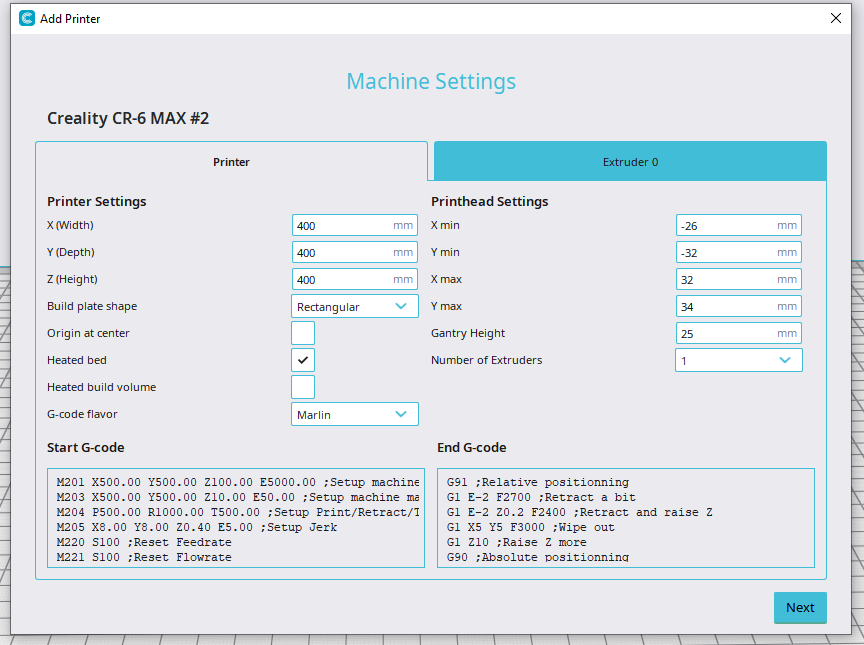Click the End G-code heading

(x=472, y=448)
